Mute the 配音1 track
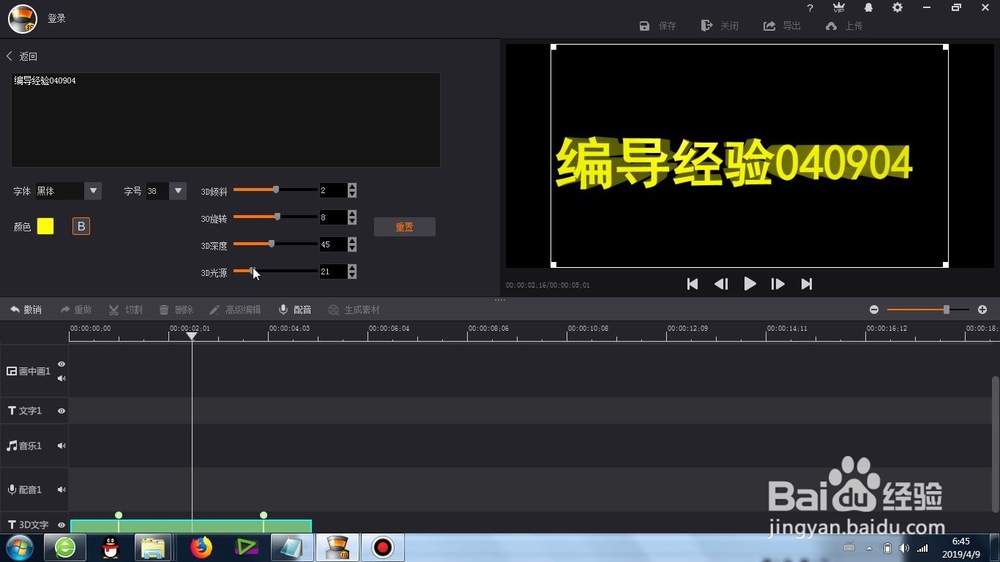The width and height of the screenshot is (1000, 562). tap(61, 489)
